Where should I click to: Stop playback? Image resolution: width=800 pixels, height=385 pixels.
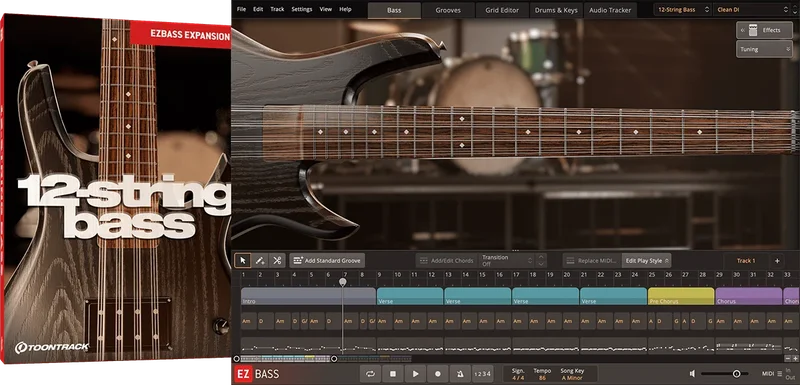coord(393,374)
